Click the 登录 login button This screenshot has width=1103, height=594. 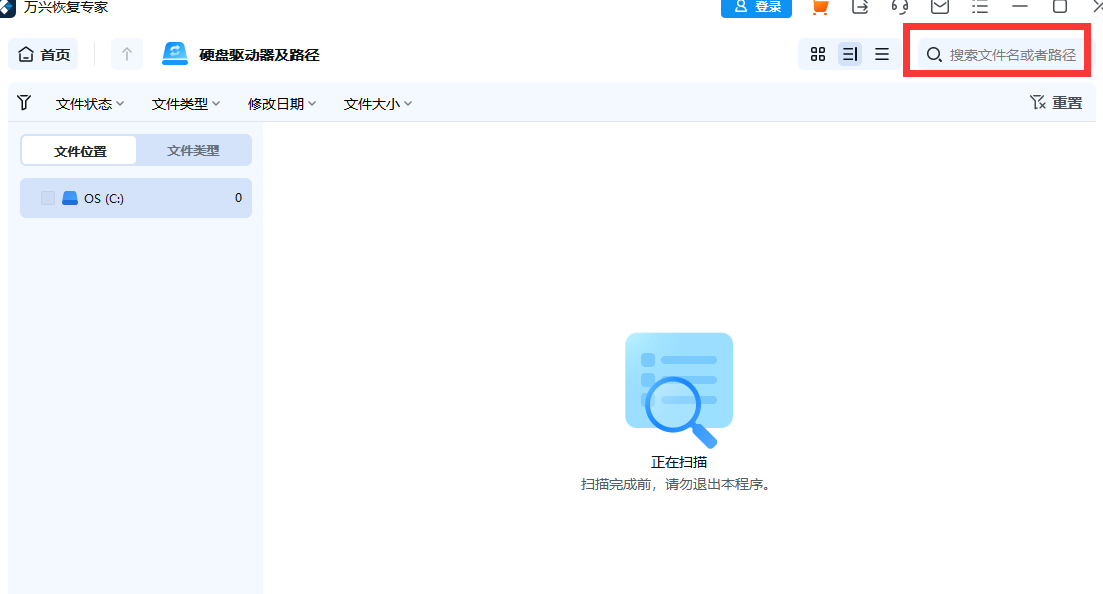[x=756, y=8]
